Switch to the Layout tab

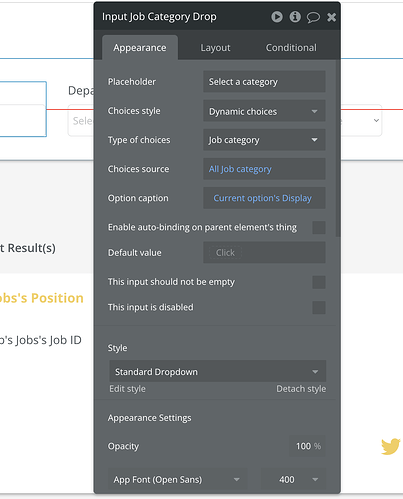tap(215, 48)
